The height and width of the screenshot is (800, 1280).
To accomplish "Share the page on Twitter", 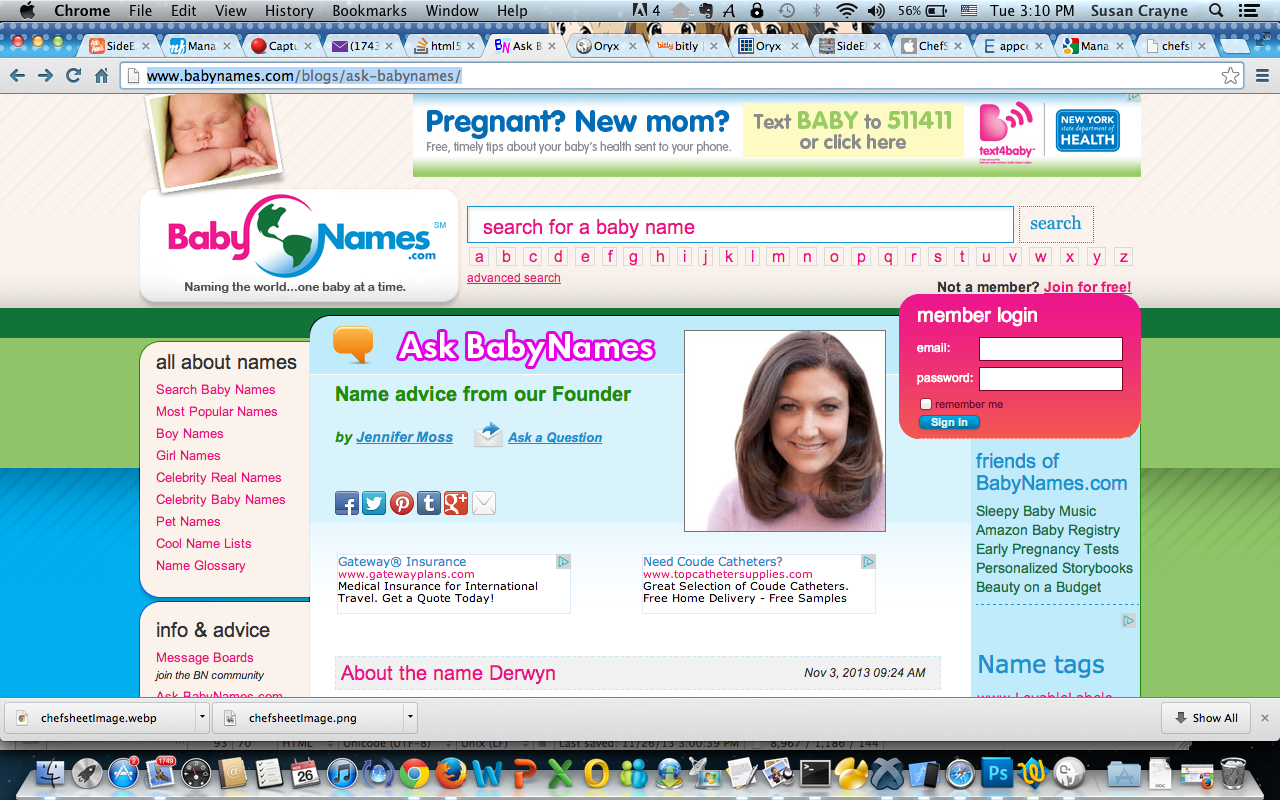I will 374,503.
